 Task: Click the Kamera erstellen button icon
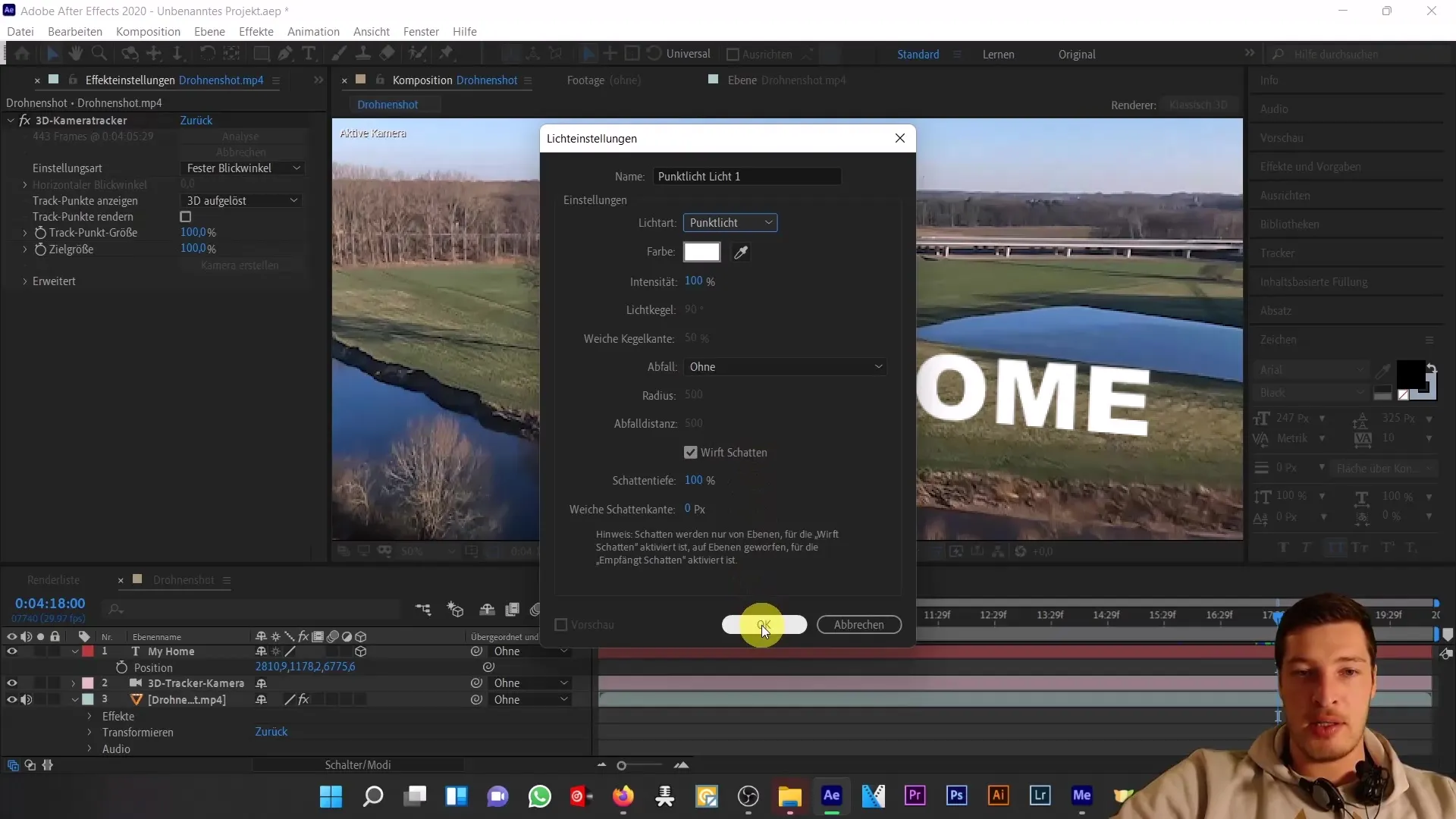pyautogui.click(x=239, y=265)
